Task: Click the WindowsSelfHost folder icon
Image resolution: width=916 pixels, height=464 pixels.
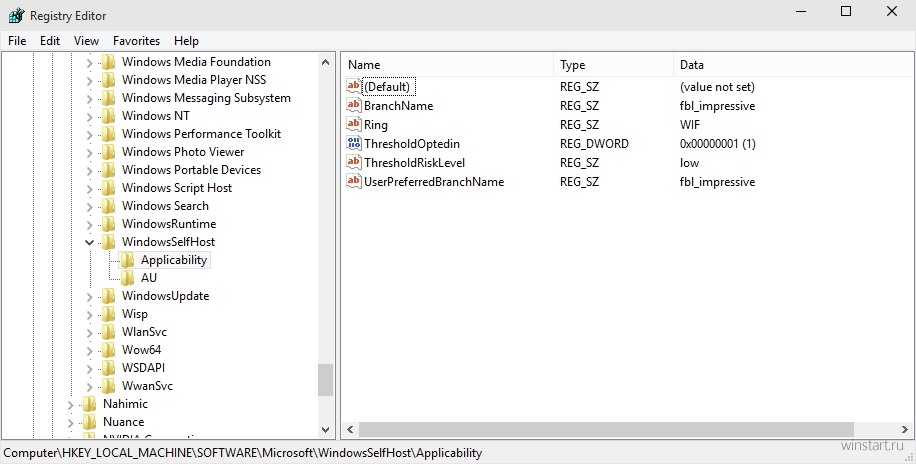Action: [x=109, y=242]
